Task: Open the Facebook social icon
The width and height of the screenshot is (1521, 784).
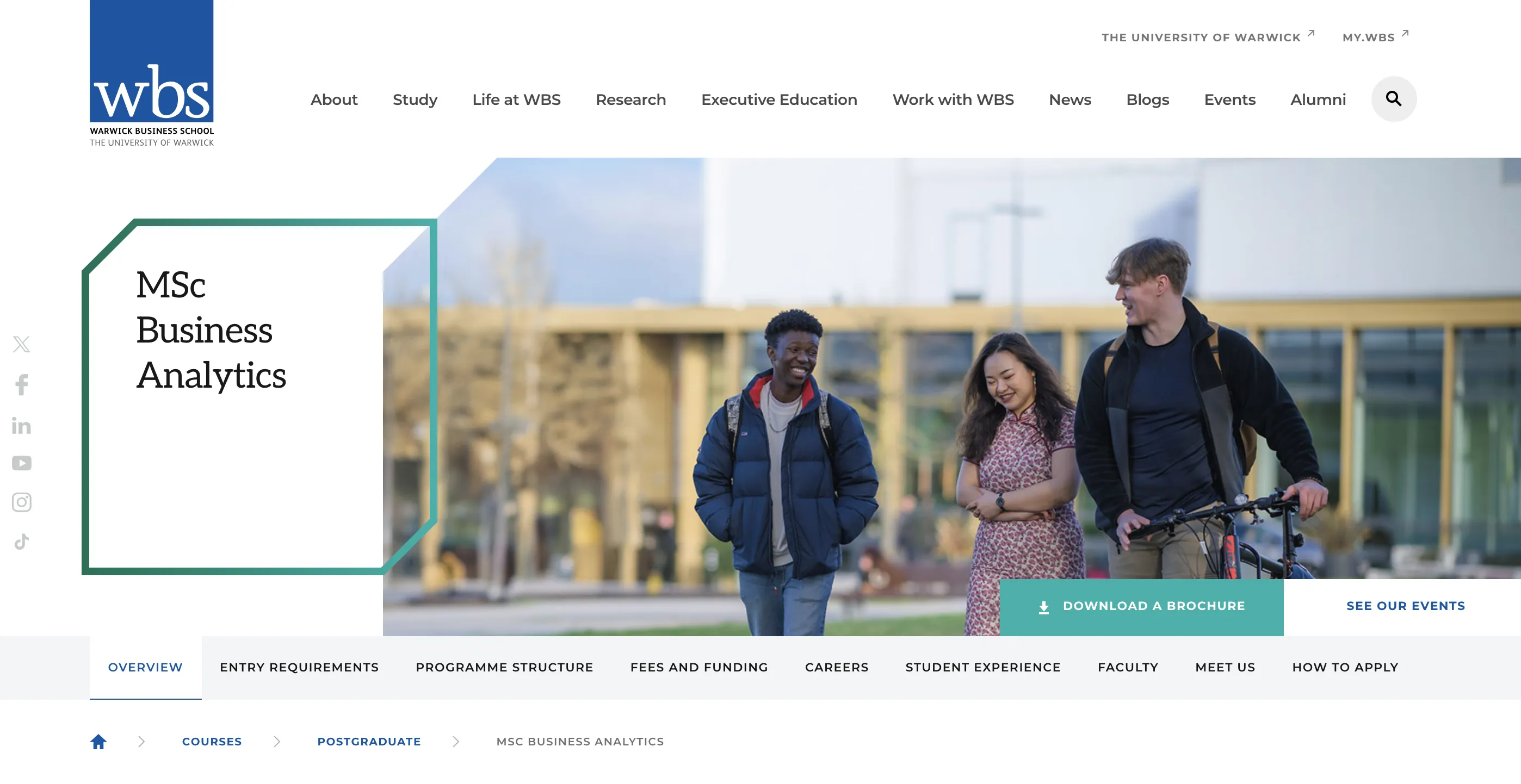Action: coord(22,384)
